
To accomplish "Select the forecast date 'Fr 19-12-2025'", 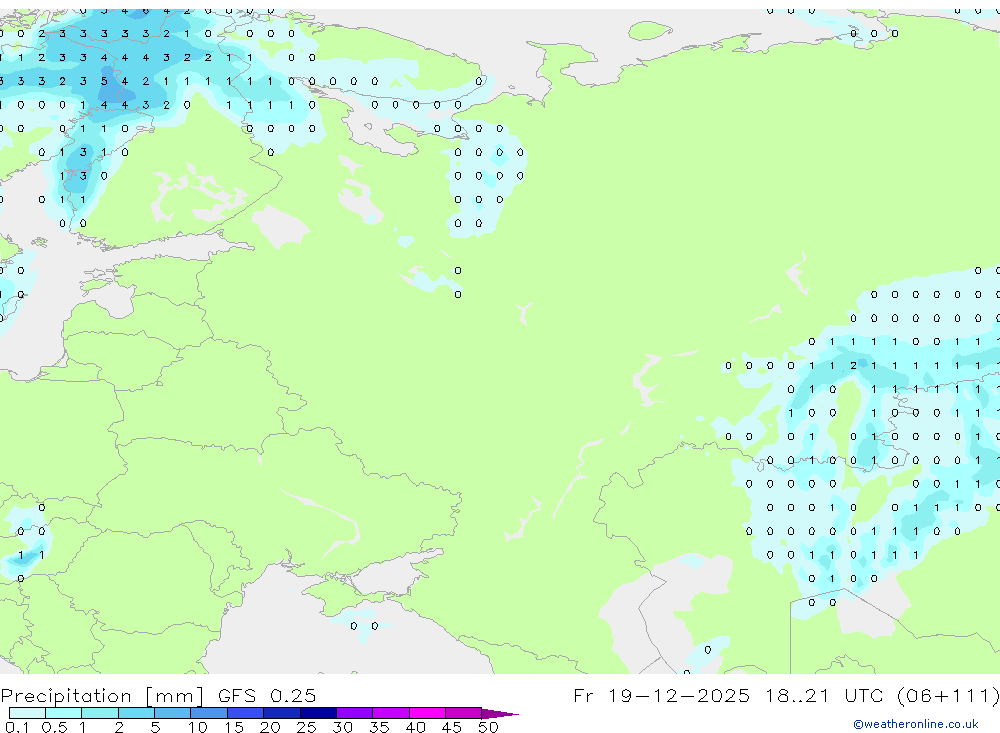I will pos(661,695).
